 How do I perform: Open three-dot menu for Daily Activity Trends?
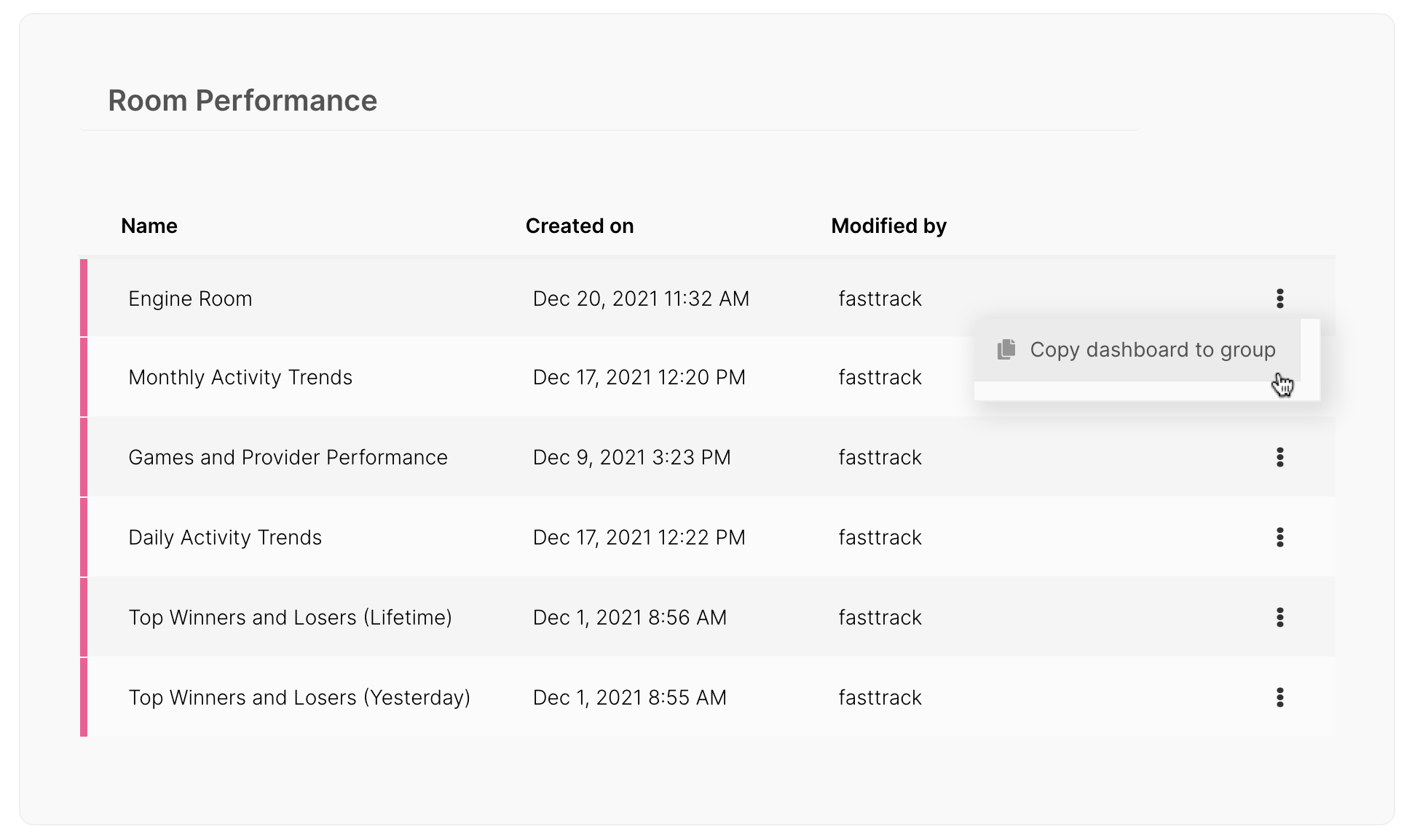(1279, 537)
